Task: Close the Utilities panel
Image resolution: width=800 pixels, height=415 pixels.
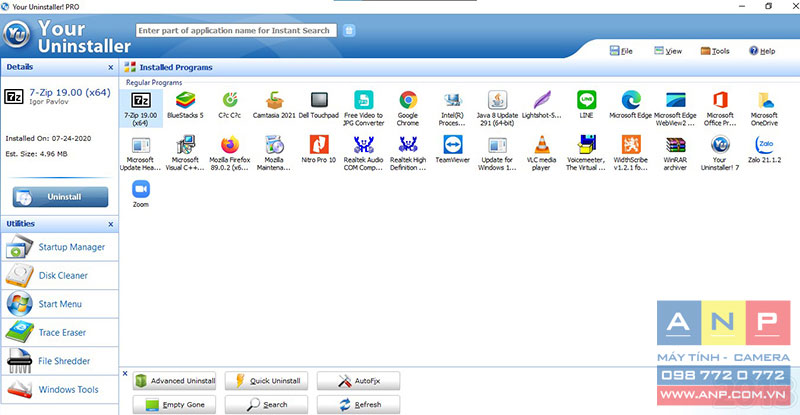Action: click(111, 224)
